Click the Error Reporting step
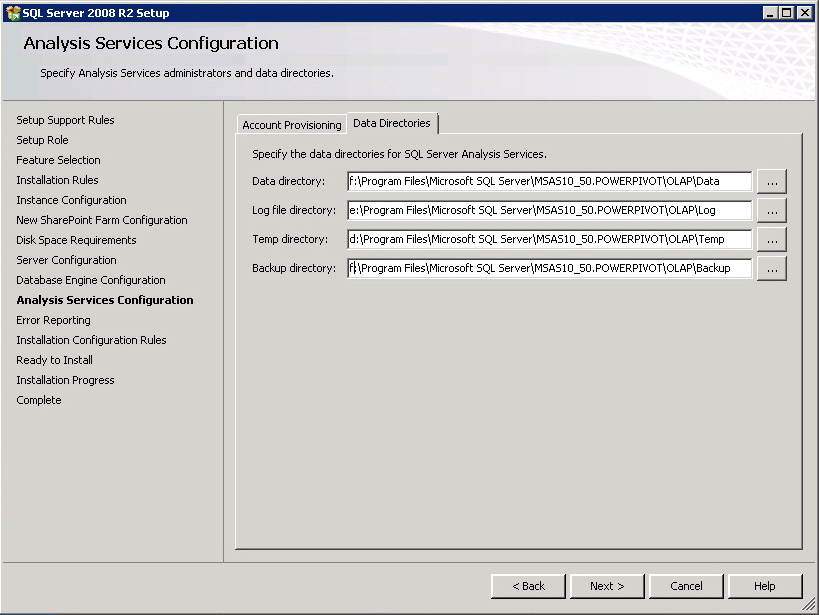This screenshot has height=615, width=819. pyautogui.click(x=53, y=320)
